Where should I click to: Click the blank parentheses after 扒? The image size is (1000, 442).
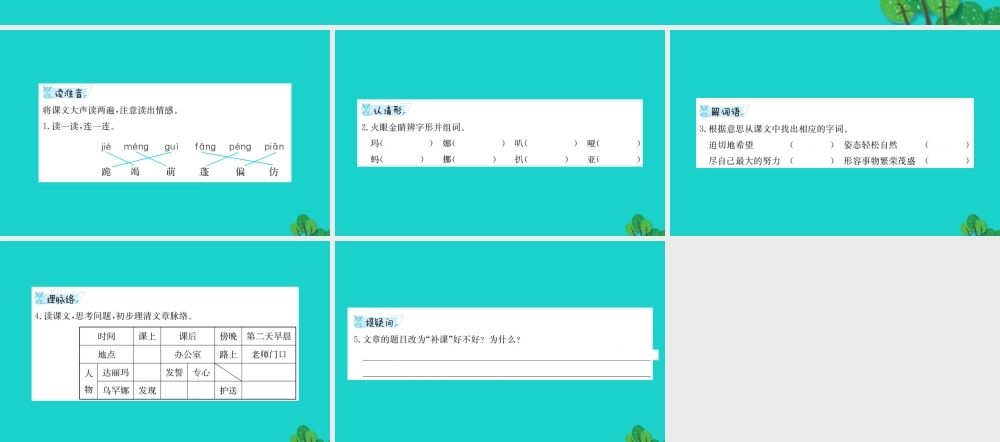click(546, 159)
